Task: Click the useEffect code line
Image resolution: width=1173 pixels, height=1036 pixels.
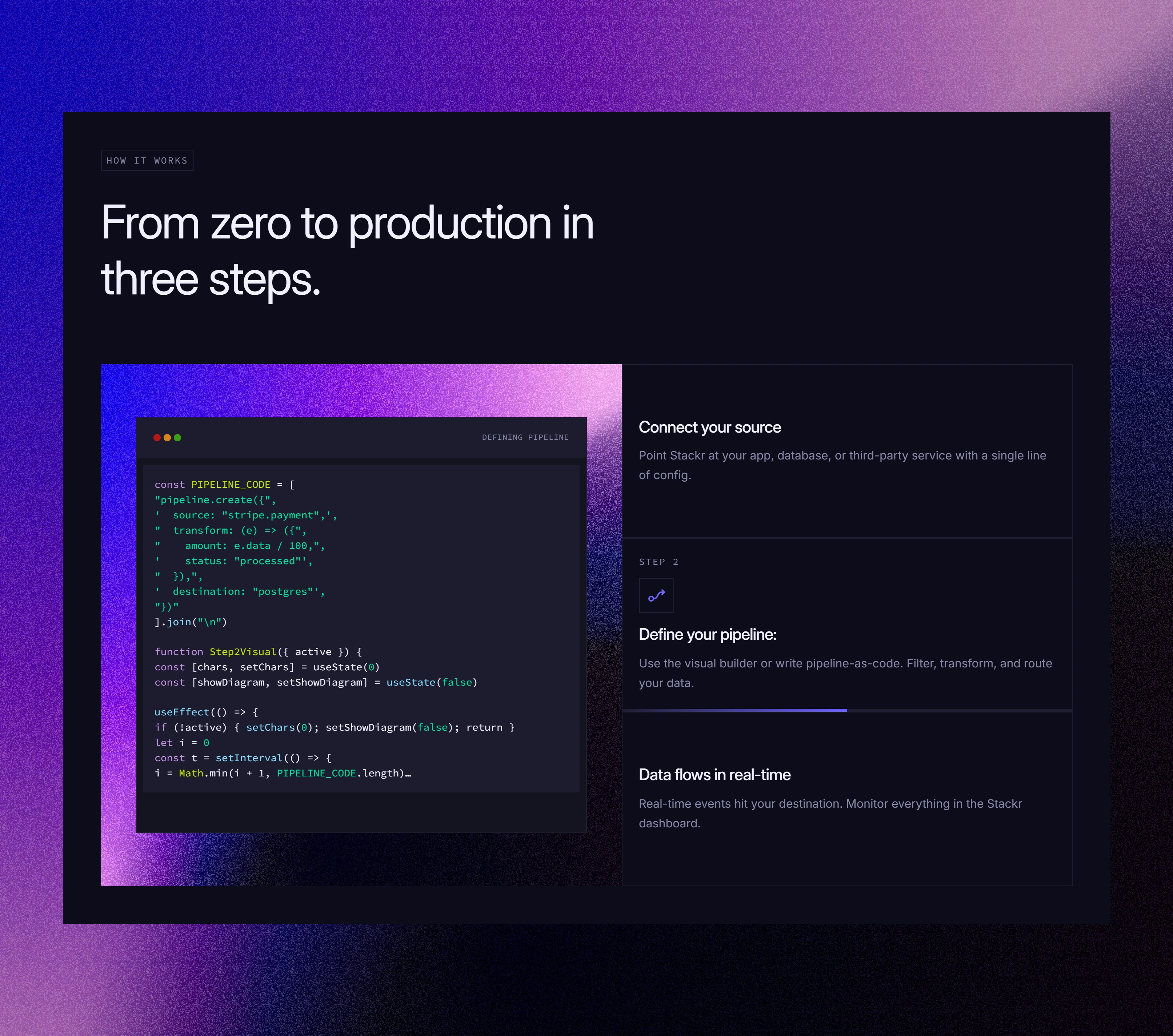Action: 206,712
